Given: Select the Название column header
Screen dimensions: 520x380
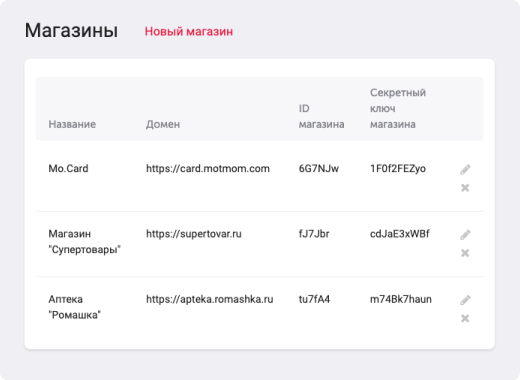Looking at the screenshot, I should (72, 124).
